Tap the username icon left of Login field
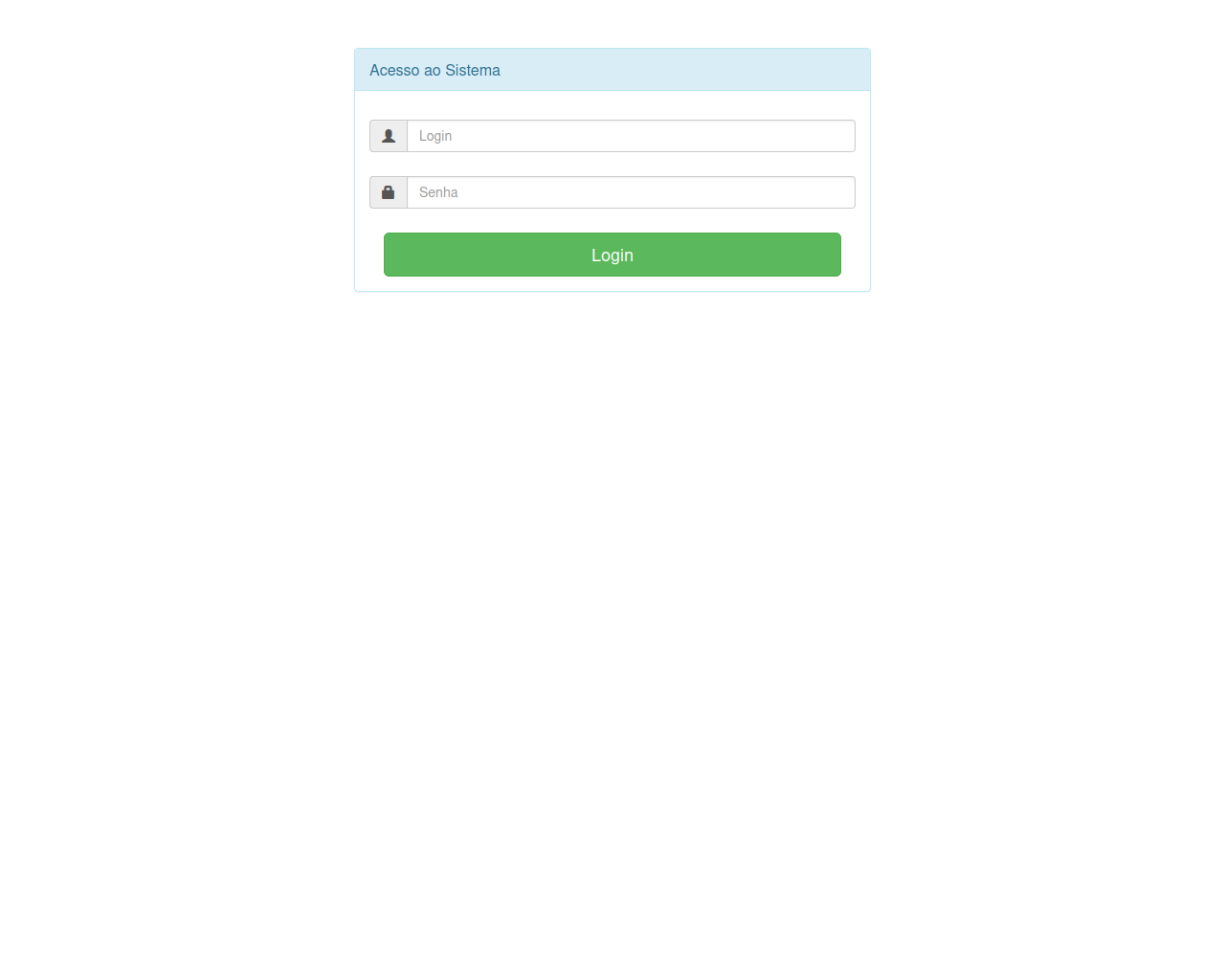Screen dimensions: 1225x980 [x=389, y=136]
